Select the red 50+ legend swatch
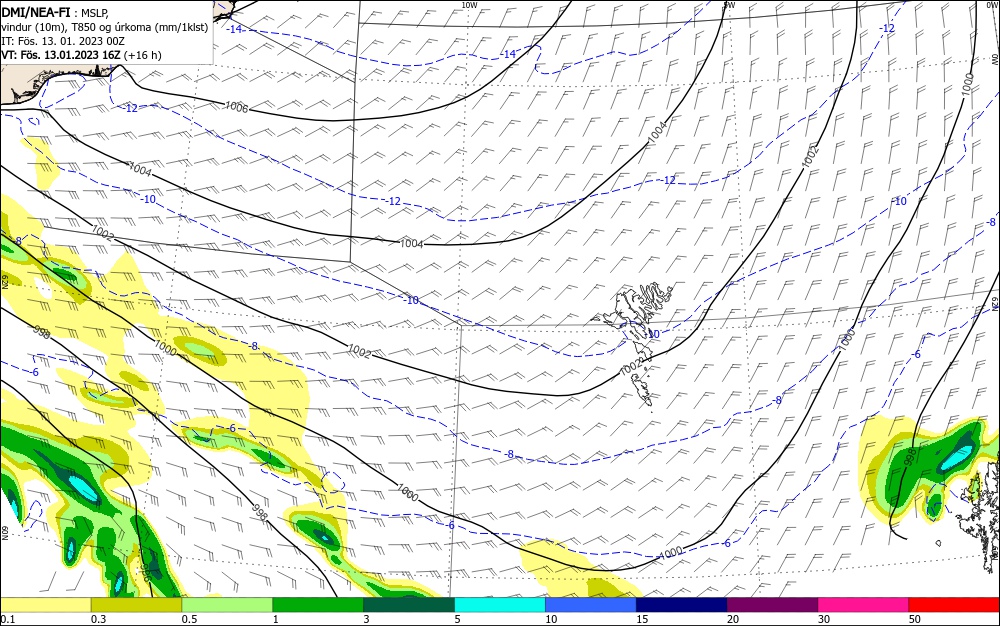Screen dimensions: 1000x626 (x=954, y=605)
